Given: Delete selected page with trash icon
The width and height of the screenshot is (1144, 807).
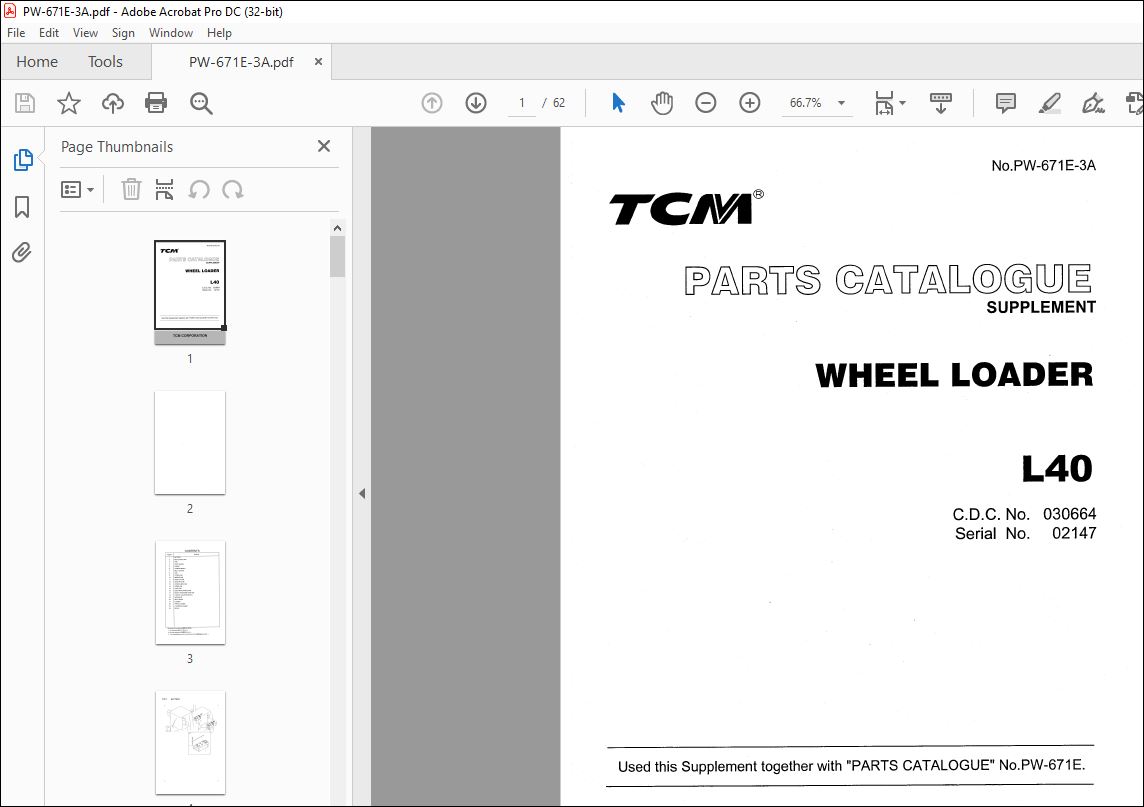Looking at the screenshot, I should coord(131,190).
